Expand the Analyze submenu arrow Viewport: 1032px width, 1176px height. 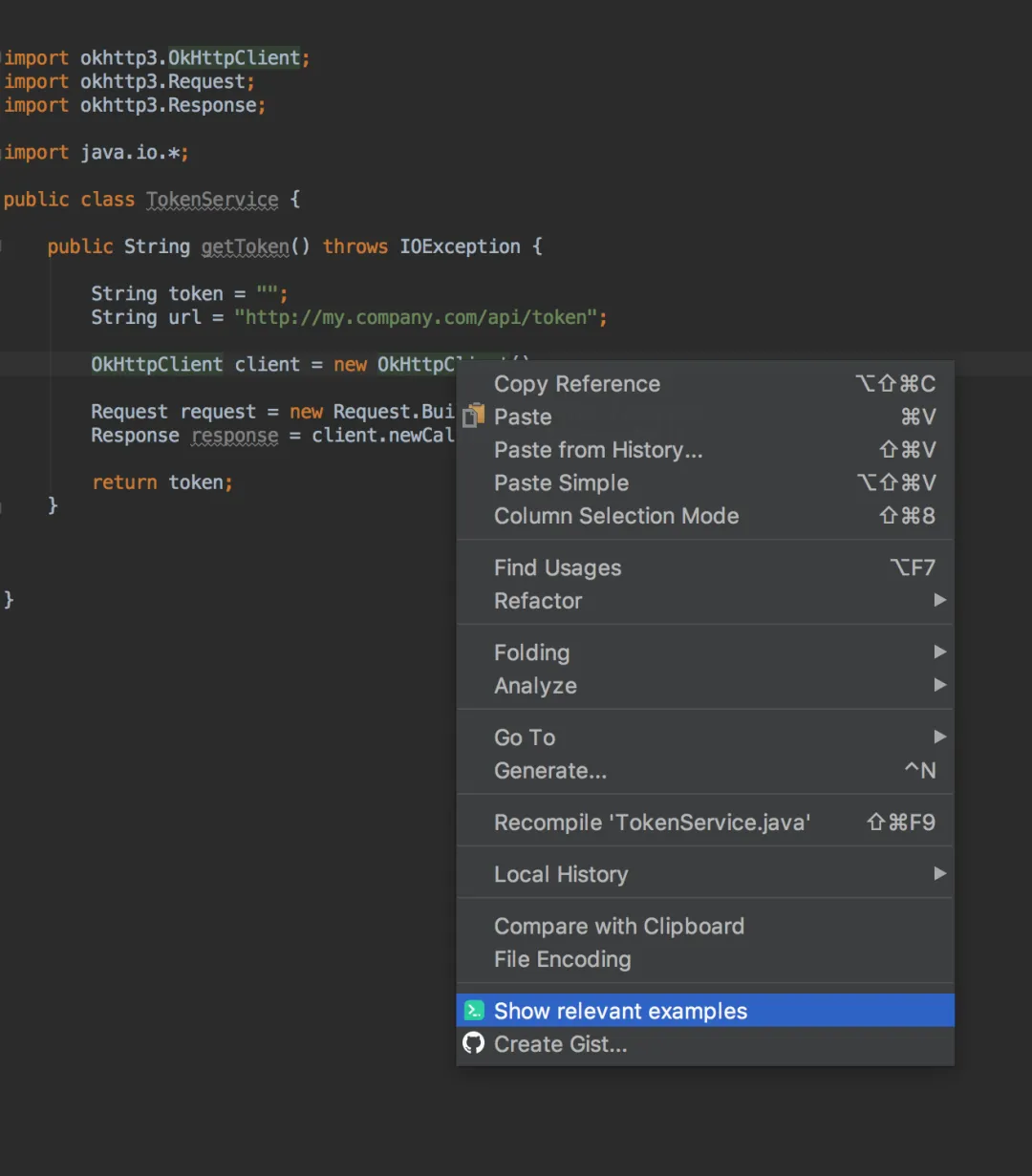[940, 685]
